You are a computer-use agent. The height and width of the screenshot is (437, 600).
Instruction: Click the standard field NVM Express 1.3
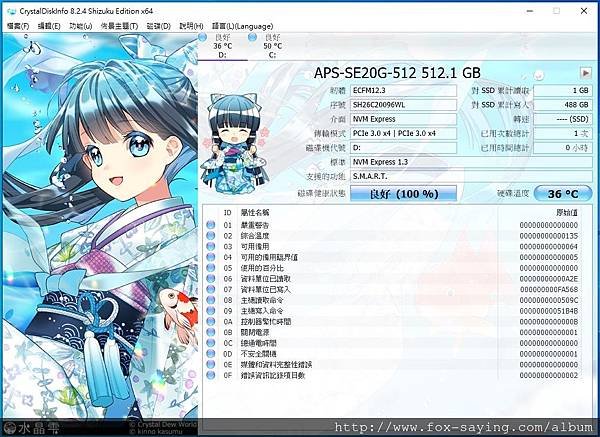(471, 162)
